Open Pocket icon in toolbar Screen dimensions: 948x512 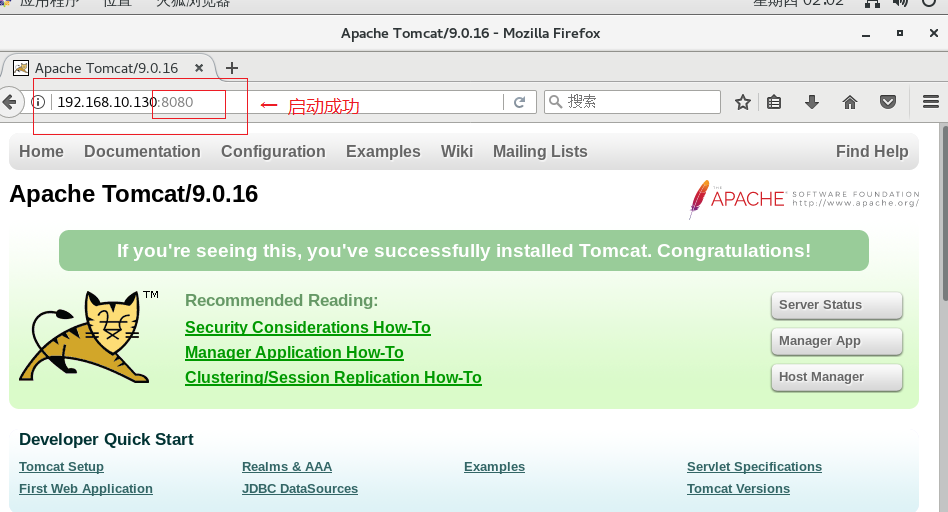point(888,102)
